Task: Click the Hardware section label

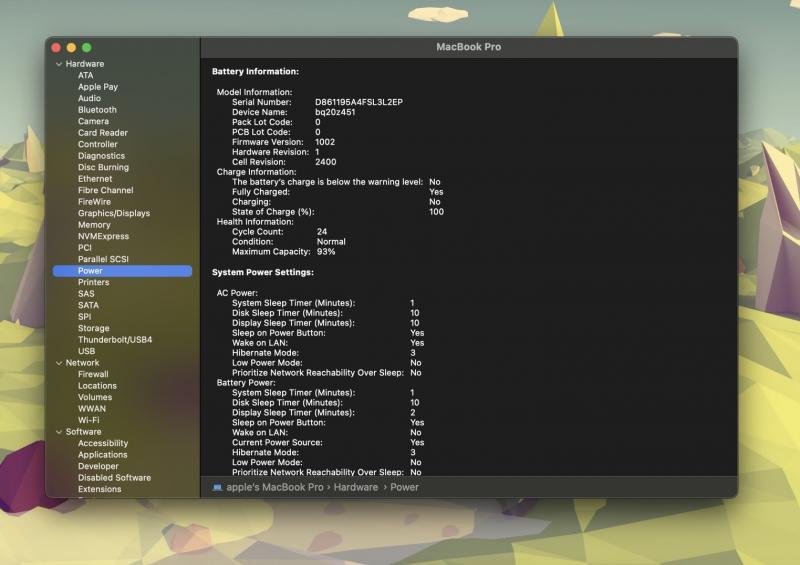Action: click(85, 64)
